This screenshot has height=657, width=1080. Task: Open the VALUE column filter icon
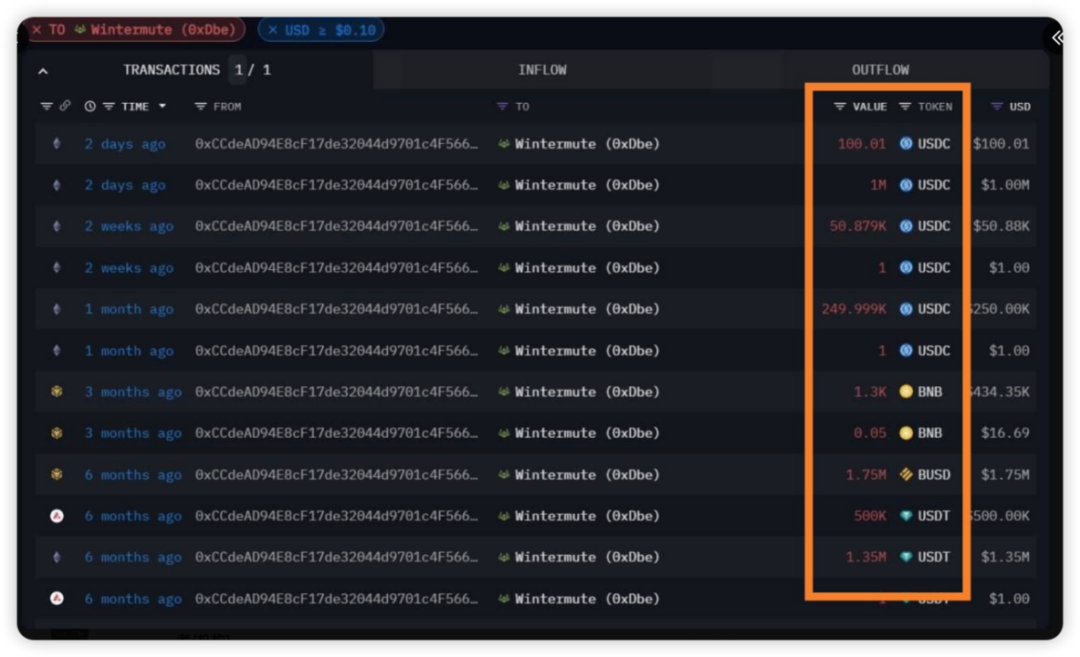840,107
